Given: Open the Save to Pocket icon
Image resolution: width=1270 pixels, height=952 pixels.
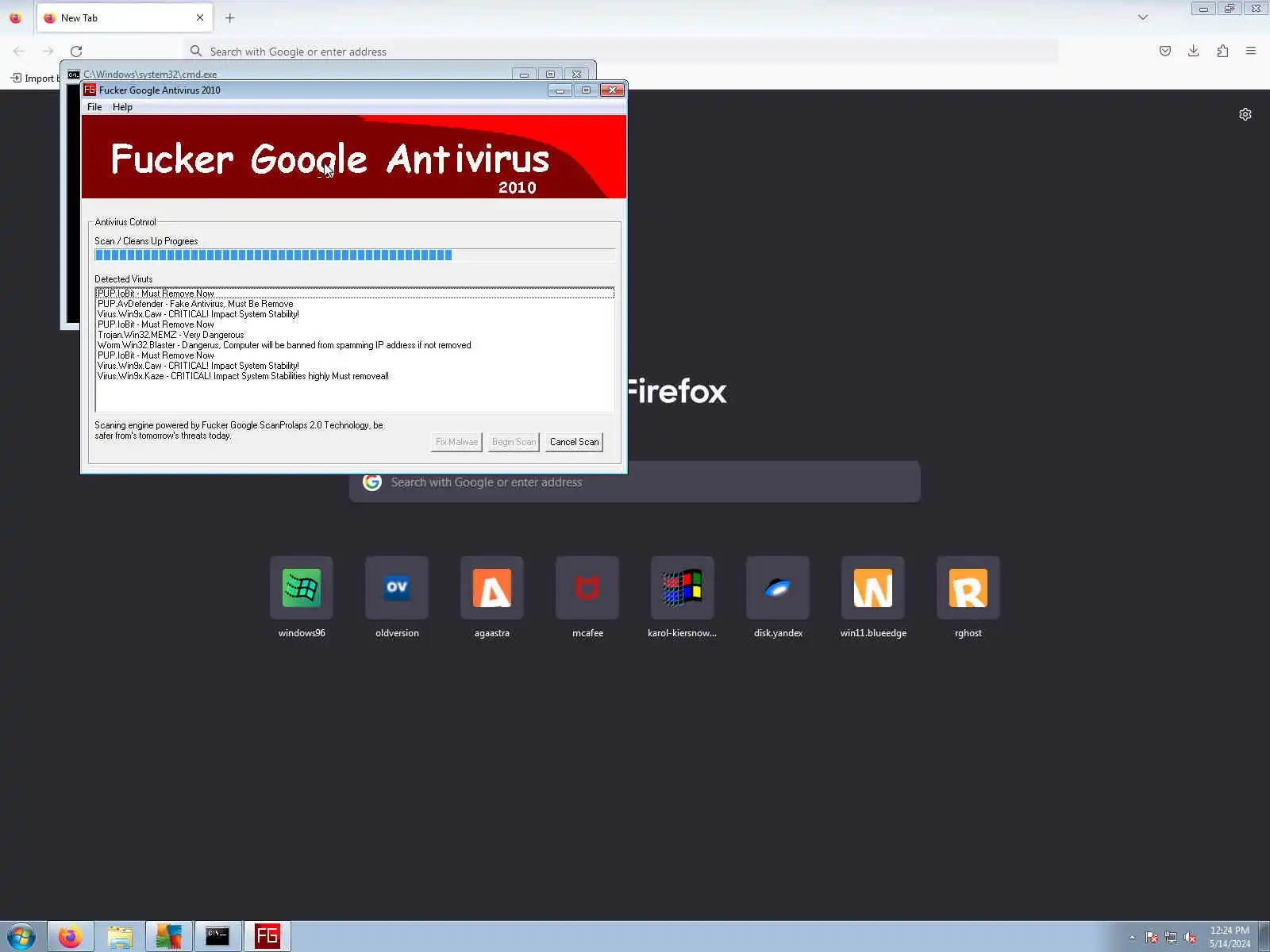Looking at the screenshot, I should (1165, 52).
